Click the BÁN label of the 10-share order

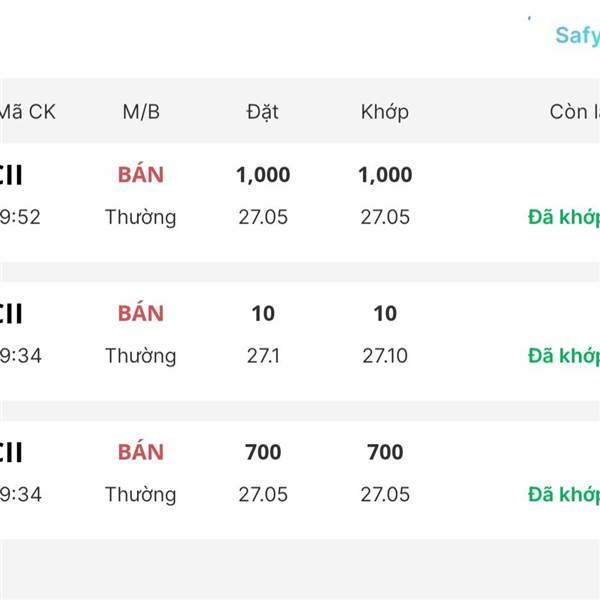(141, 314)
